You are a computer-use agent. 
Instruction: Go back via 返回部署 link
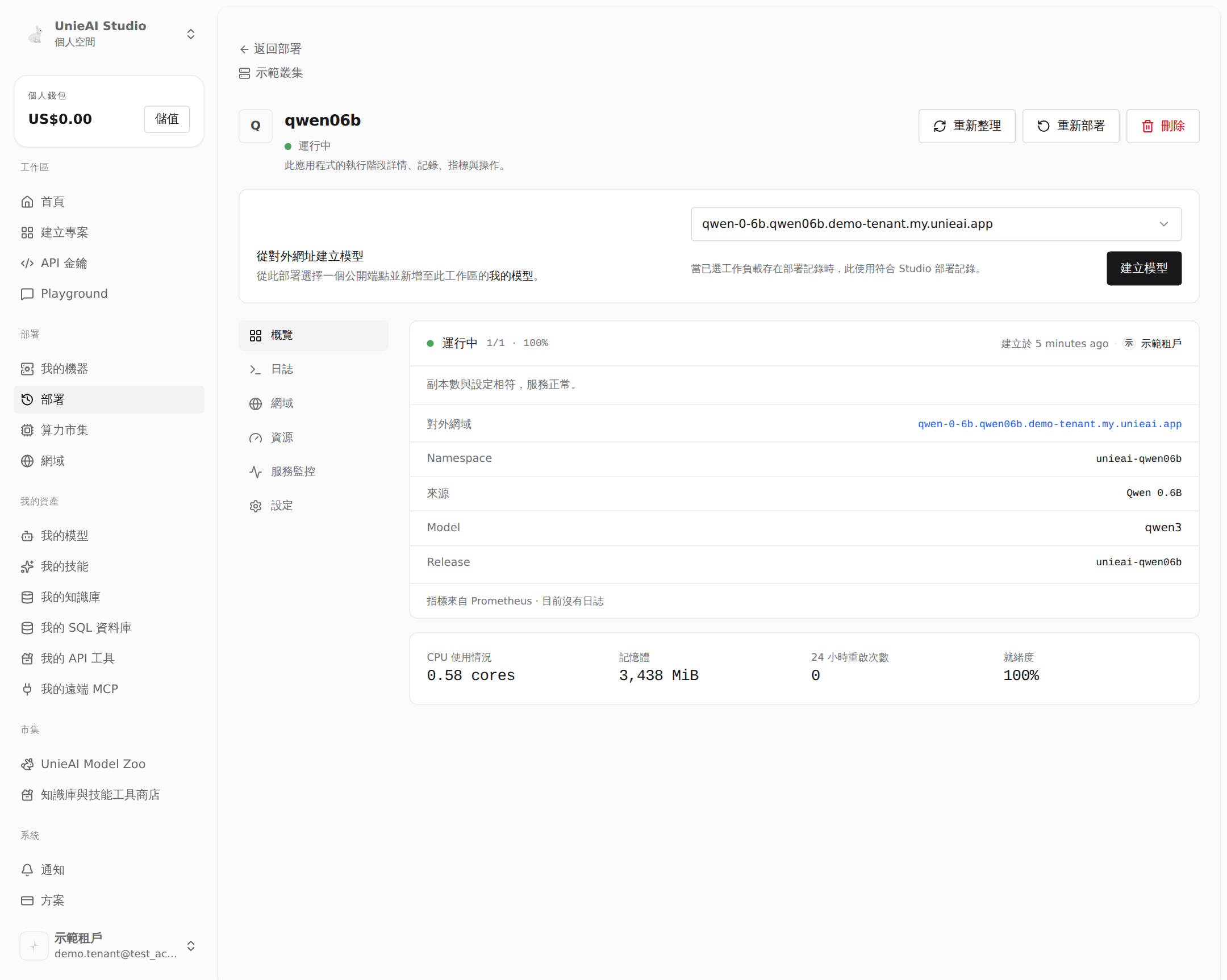(270, 49)
